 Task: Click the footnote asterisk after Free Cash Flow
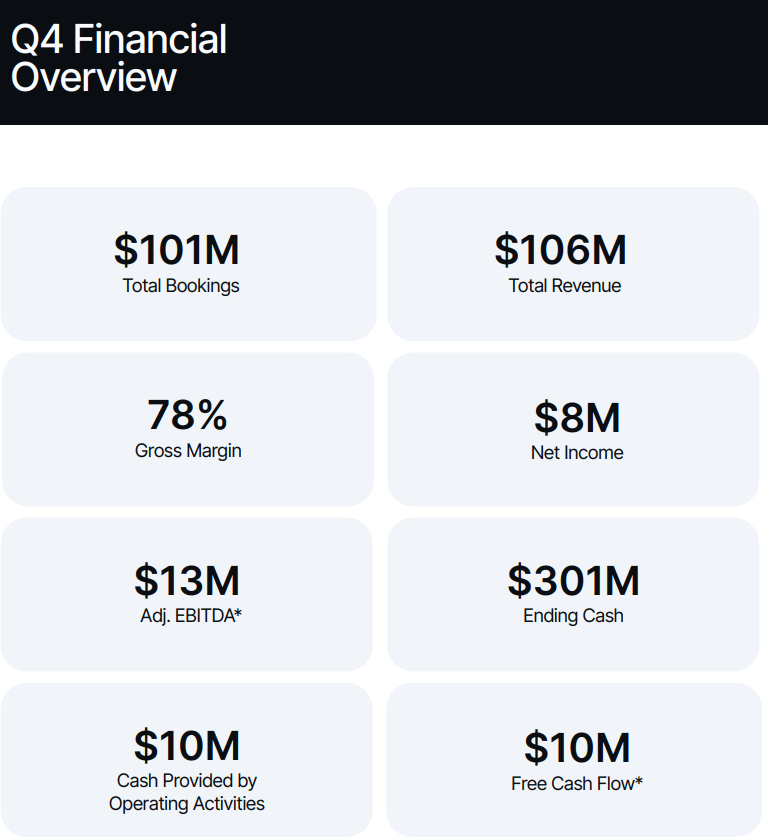point(638,782)
